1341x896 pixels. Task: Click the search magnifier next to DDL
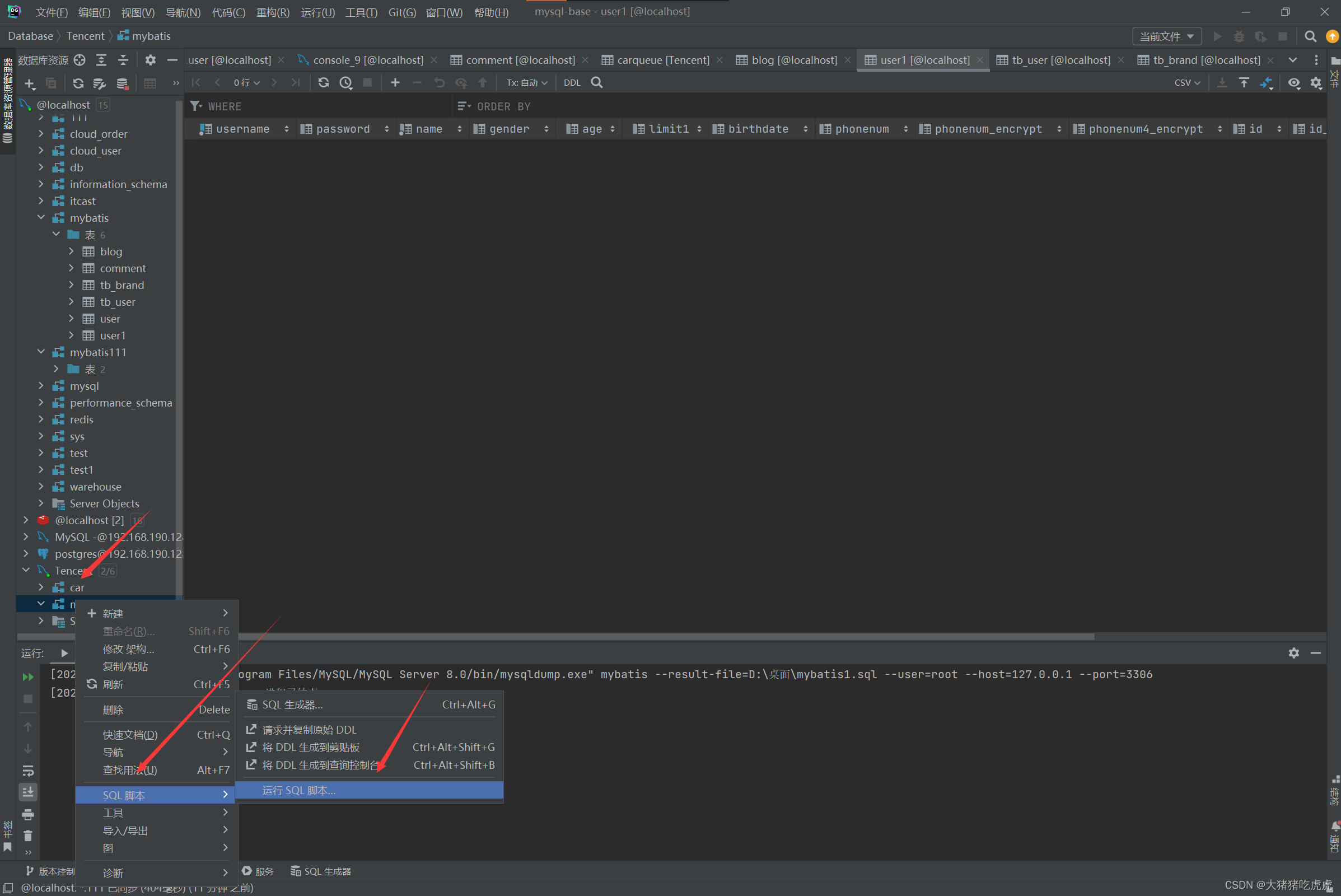tap(596, 83)
